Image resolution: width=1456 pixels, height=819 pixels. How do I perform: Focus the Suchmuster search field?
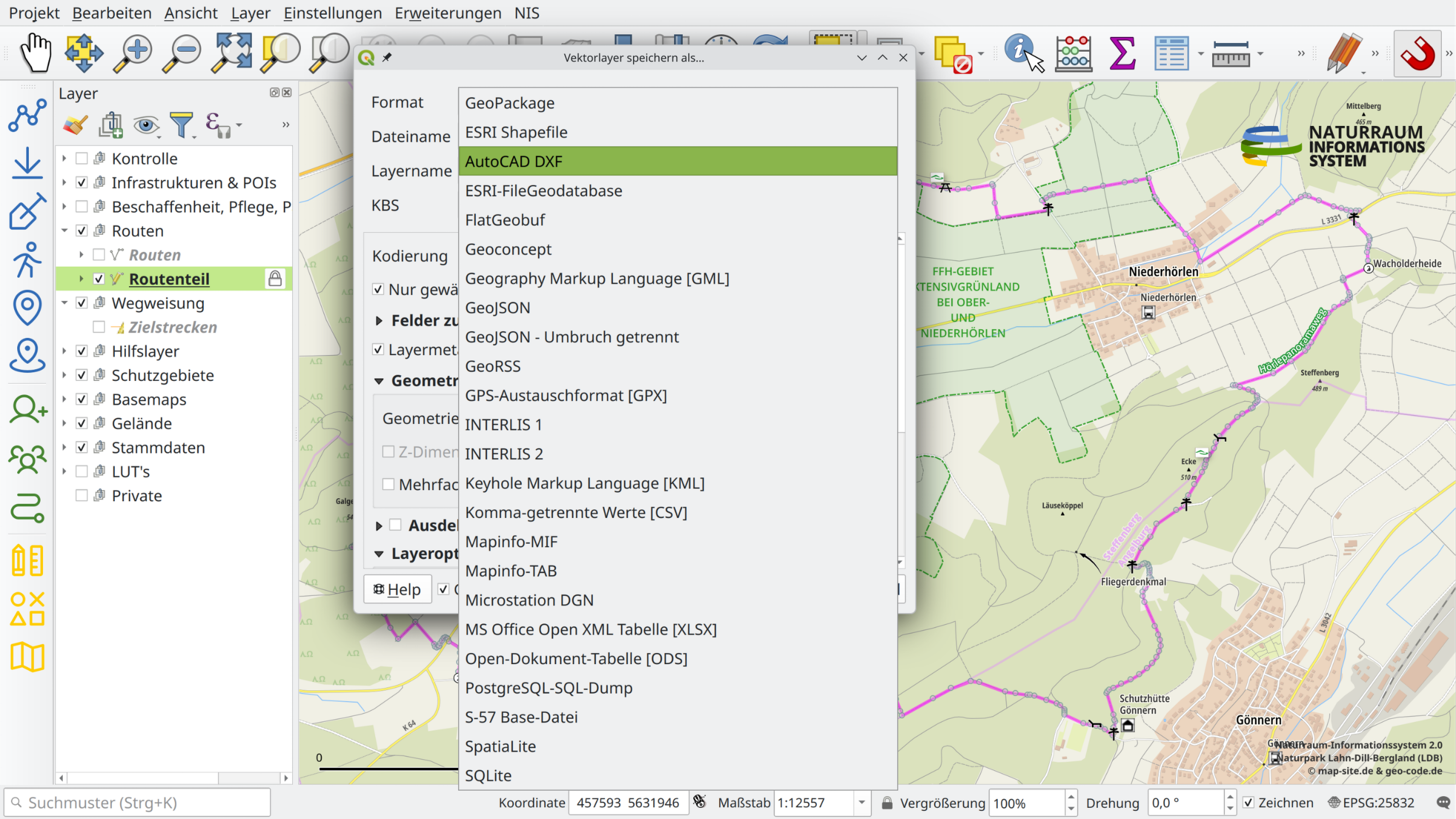(138, 803)
